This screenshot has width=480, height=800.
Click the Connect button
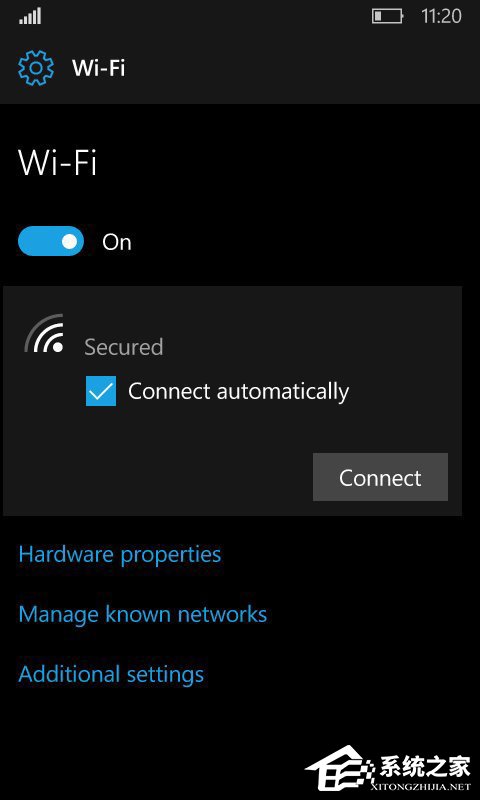click(x=381, y=477)
